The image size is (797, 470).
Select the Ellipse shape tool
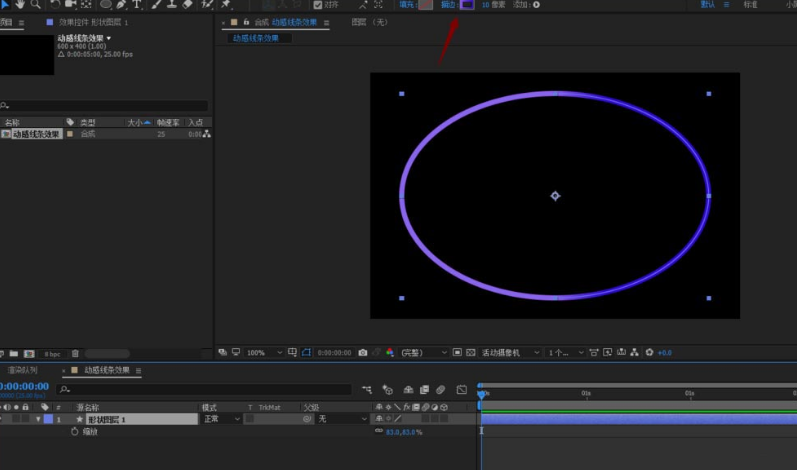point(105,5)
